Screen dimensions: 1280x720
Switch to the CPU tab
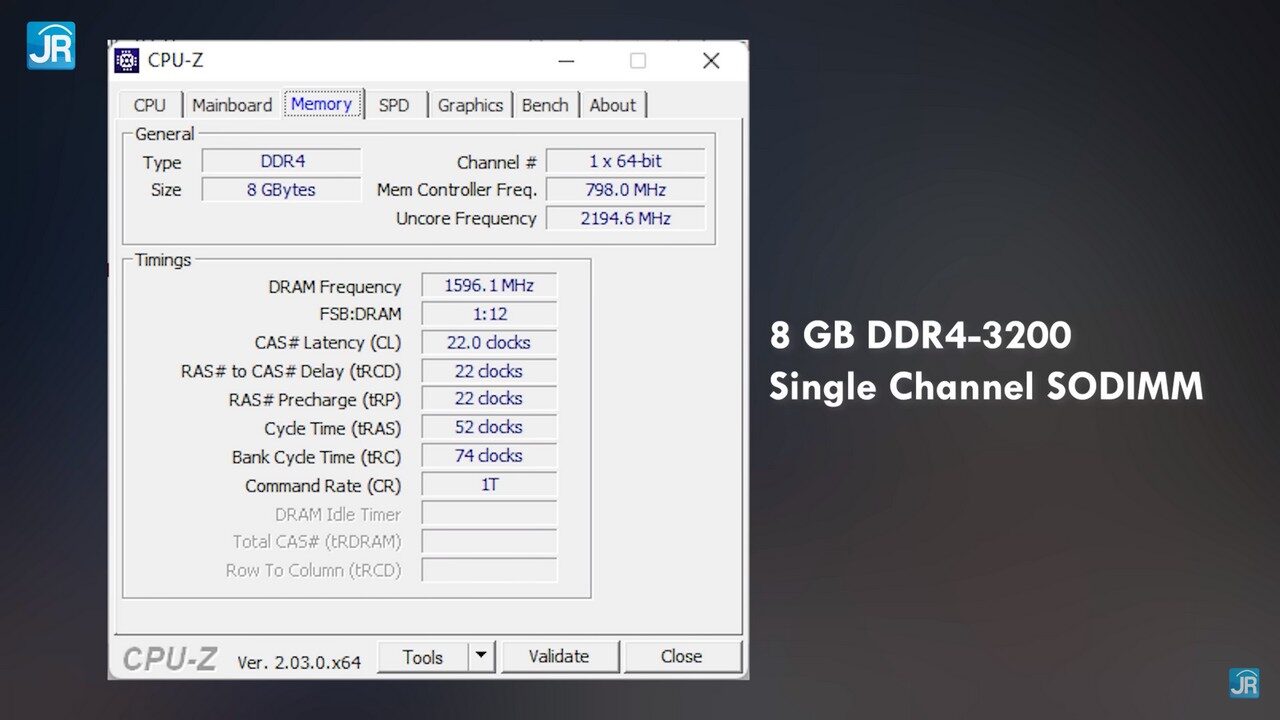150,105
